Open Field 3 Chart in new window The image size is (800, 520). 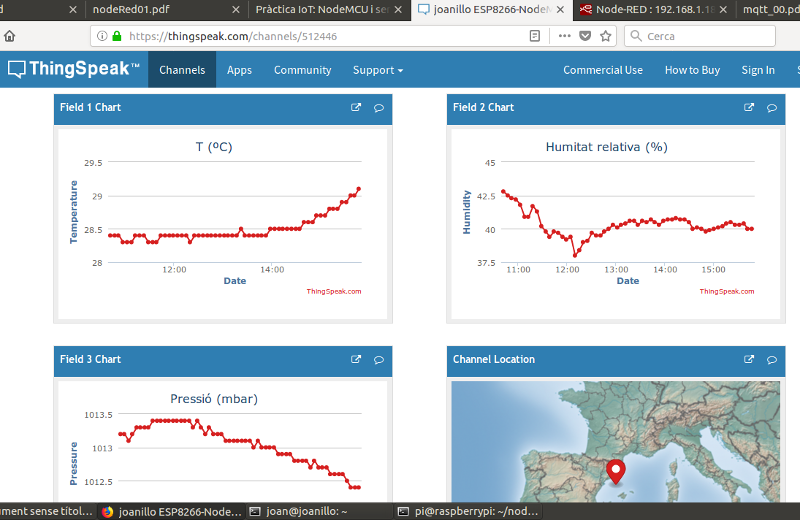(356, 360)
